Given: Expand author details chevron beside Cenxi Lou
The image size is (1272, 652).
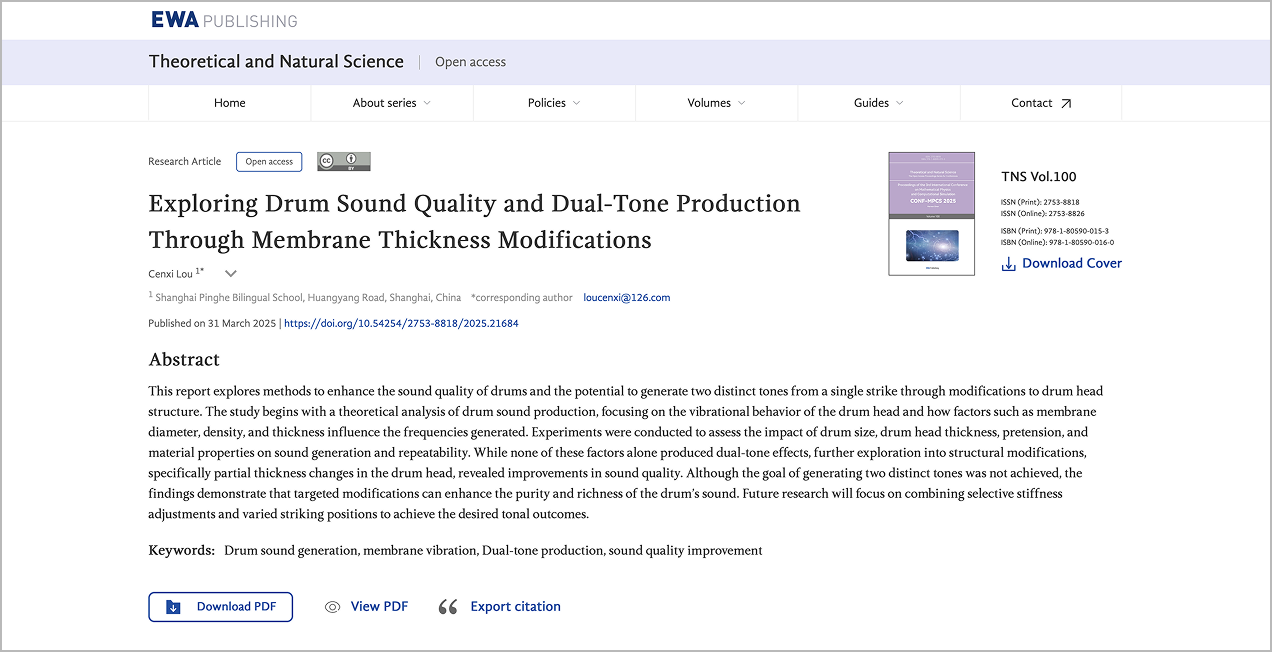Looking at the screenshot, I should 231,273.
